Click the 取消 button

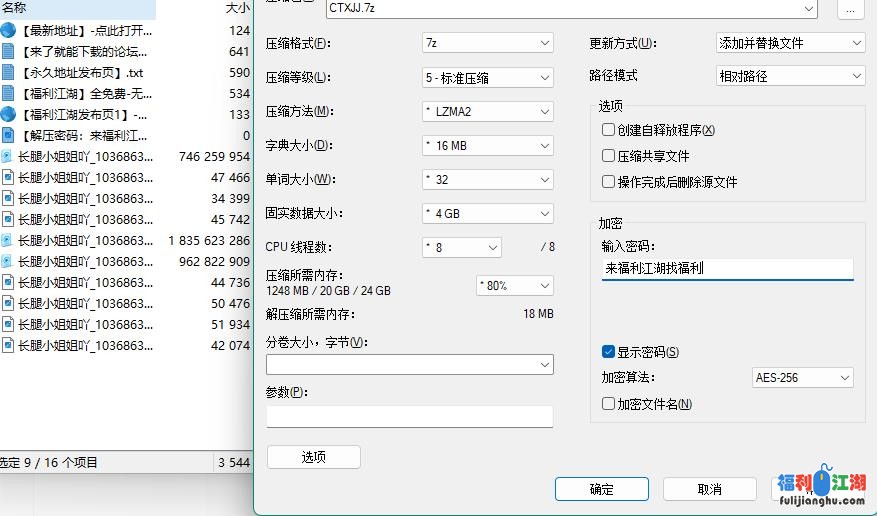tap(709, 489)
